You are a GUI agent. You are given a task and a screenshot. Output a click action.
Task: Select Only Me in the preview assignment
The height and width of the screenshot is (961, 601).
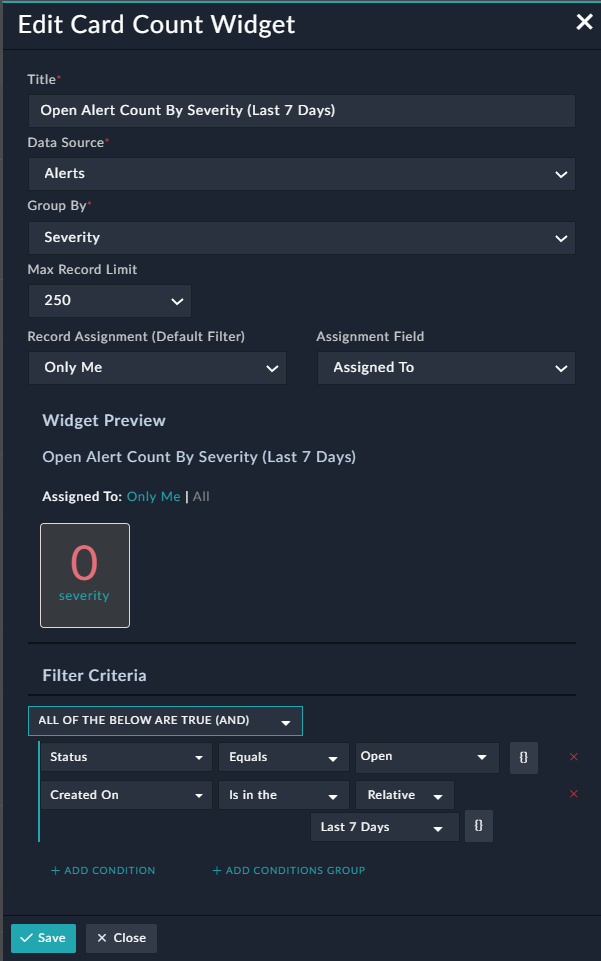153,495
